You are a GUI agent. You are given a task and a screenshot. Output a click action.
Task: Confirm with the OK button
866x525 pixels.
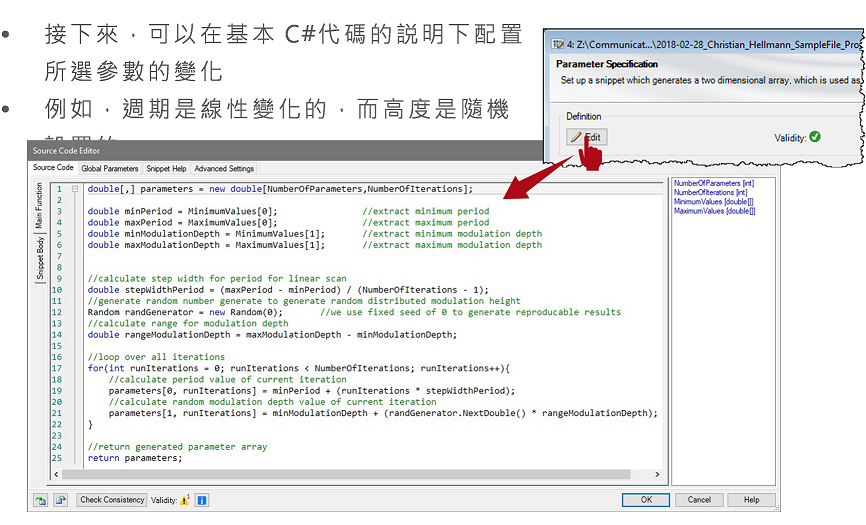pos(646,500)
